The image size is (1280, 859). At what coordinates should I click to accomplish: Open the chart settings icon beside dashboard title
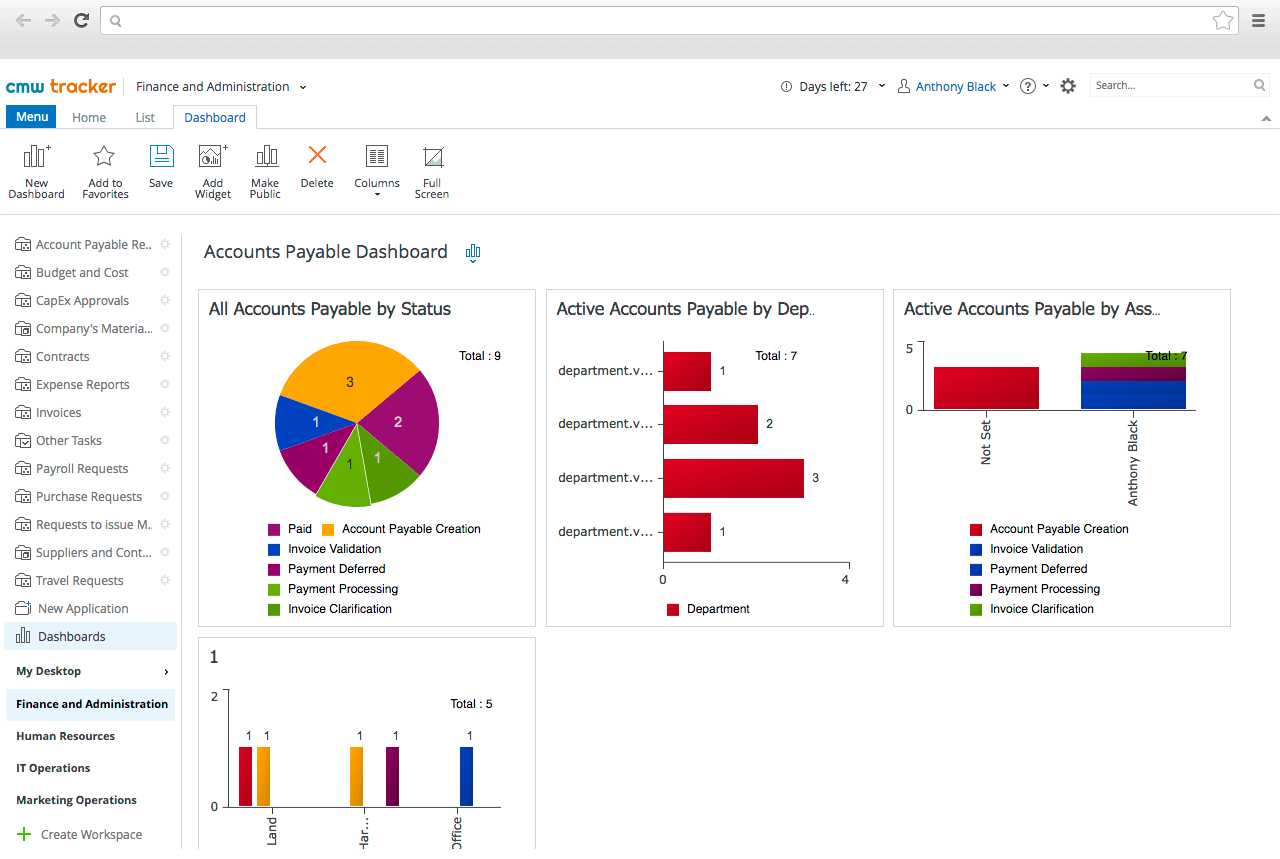(472, 252)
